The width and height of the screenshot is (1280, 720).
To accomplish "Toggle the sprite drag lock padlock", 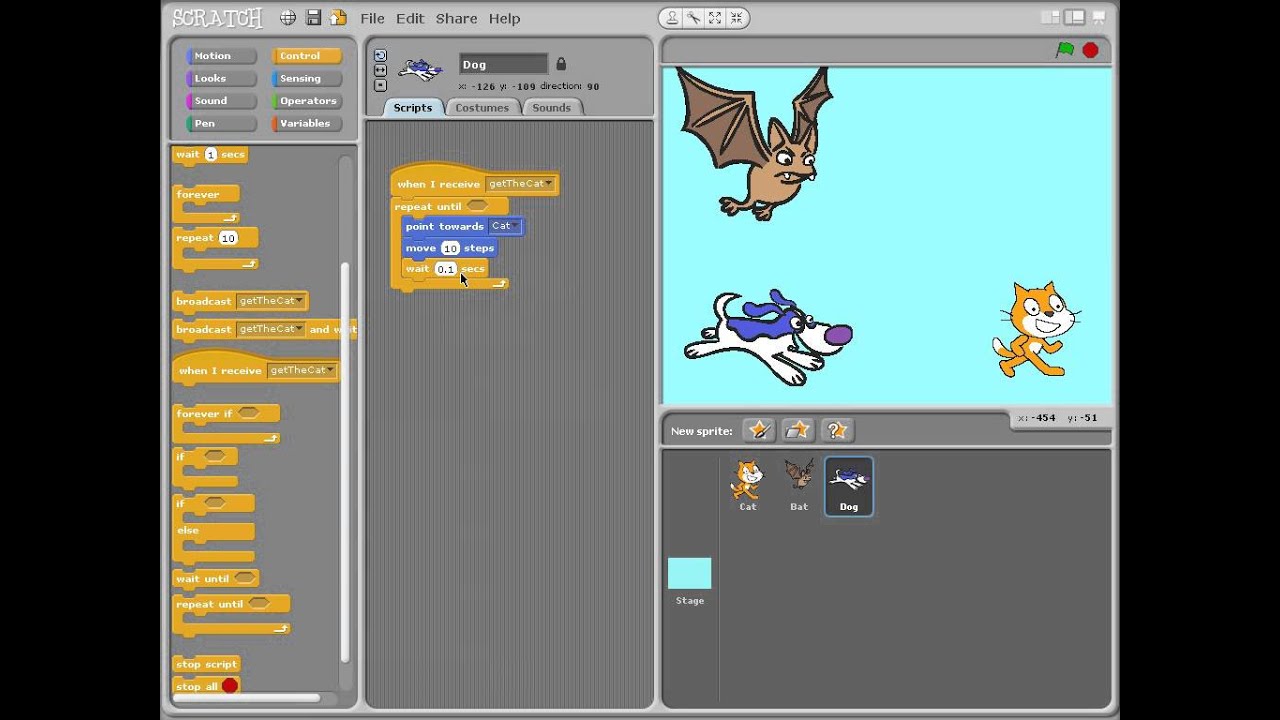I will point(560,64).
